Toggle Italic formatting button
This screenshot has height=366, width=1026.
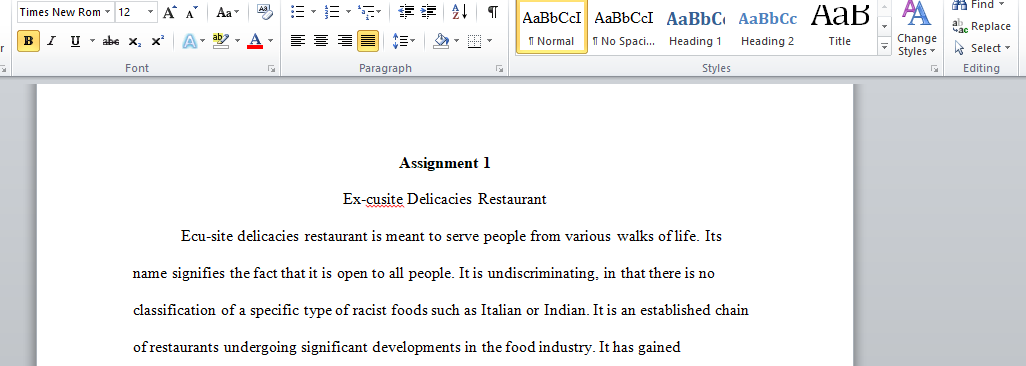coord(52,41)
